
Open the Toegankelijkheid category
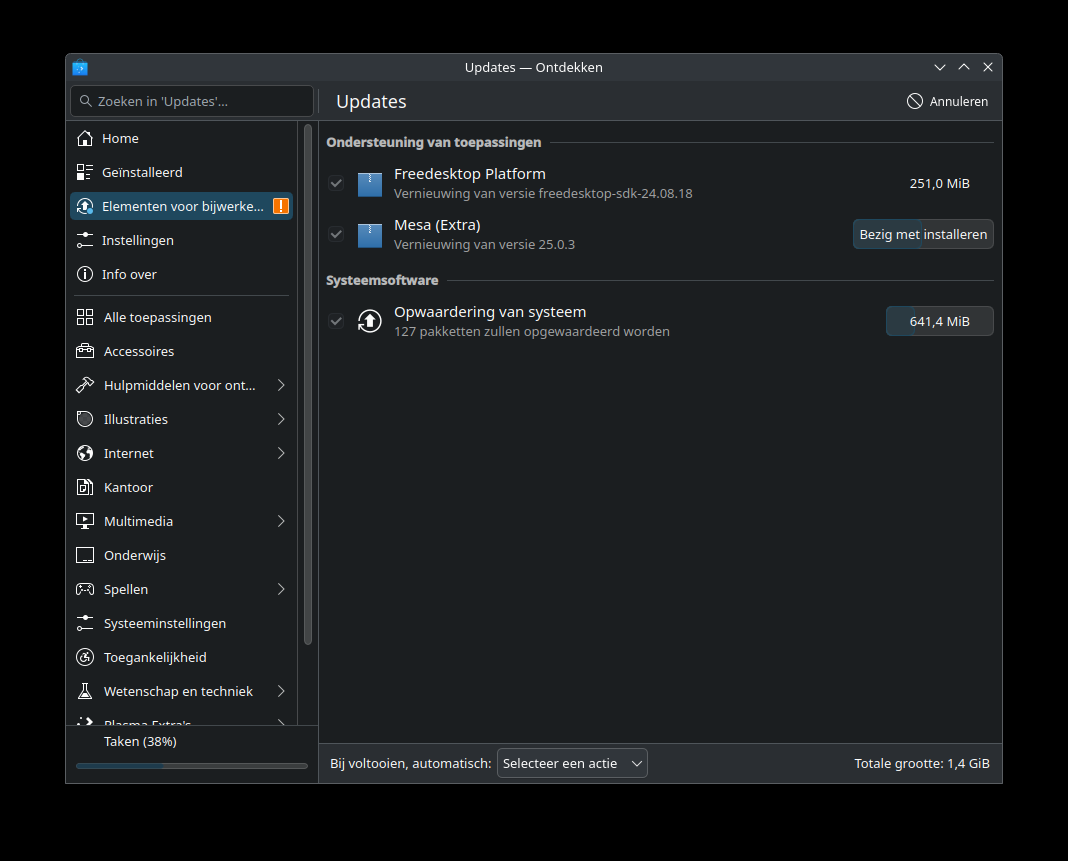181,658
